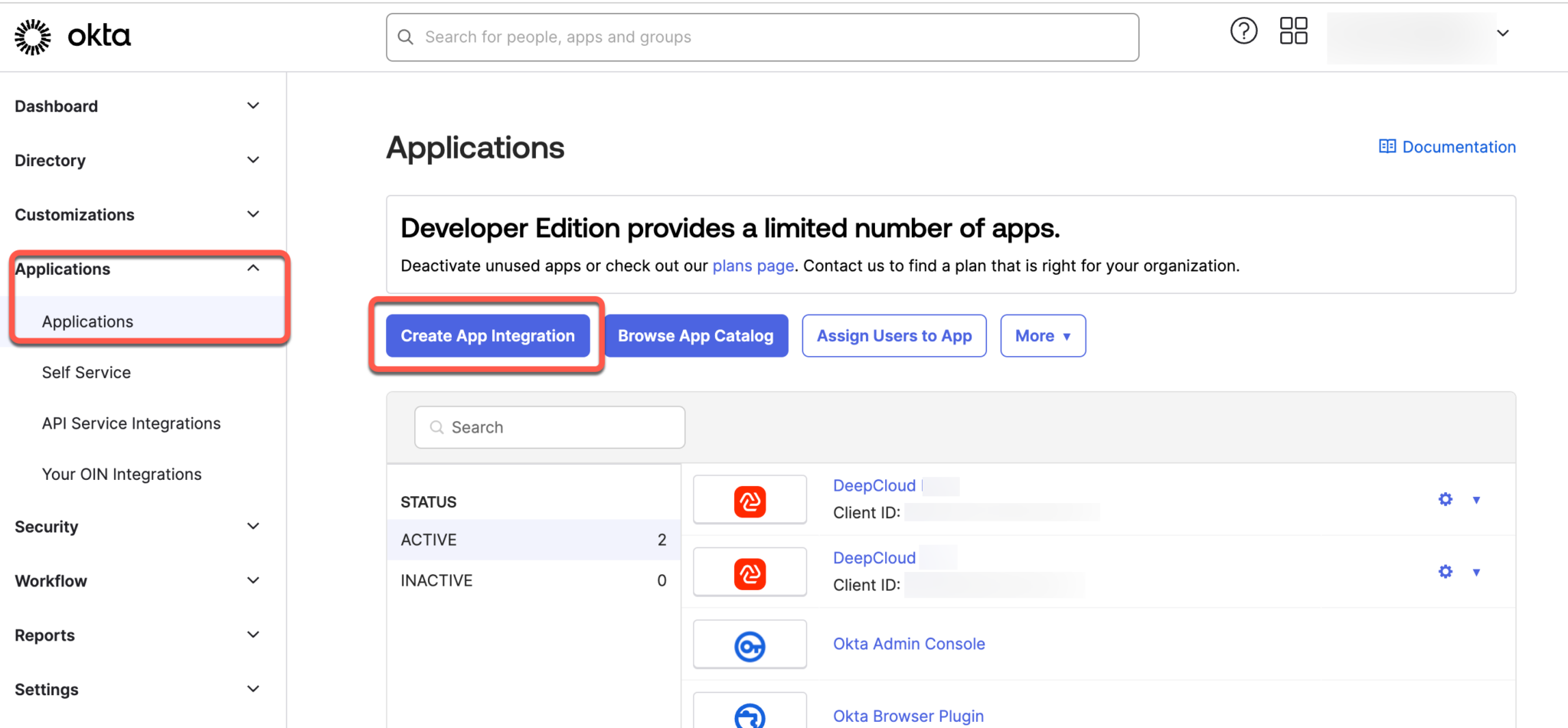Open the plans page link
This screenshot has height=728, width=1568.
click(x=753, y=266)
